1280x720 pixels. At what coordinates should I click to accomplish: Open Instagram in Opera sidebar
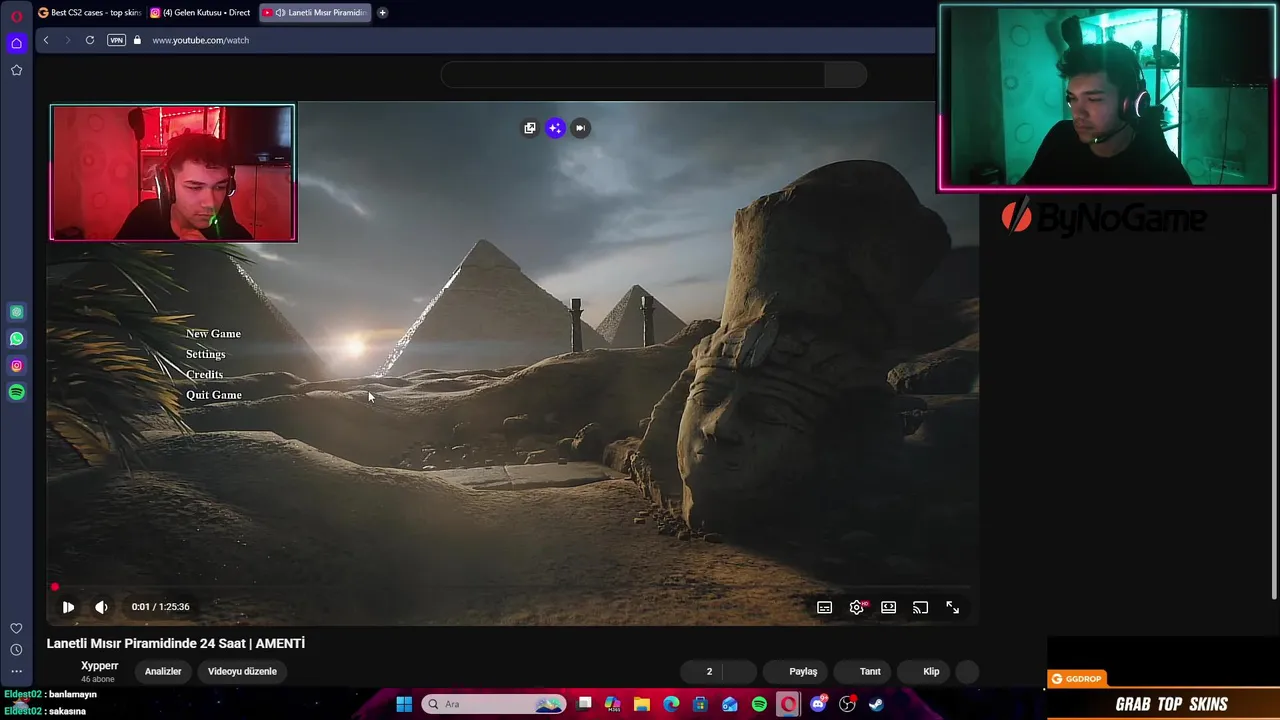[16, 366]
